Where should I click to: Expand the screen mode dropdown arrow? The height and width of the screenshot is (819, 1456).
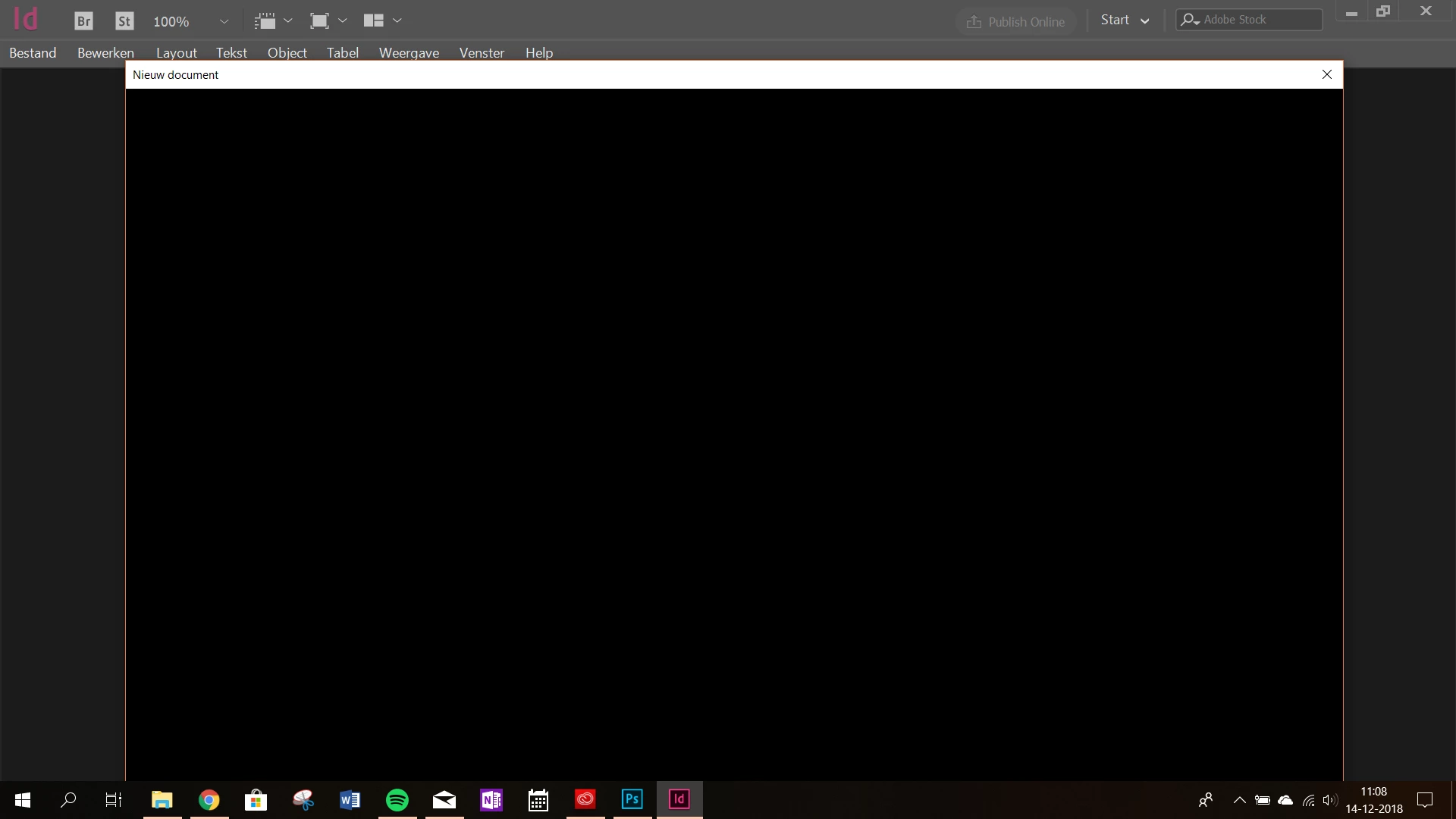click(343, 21)
